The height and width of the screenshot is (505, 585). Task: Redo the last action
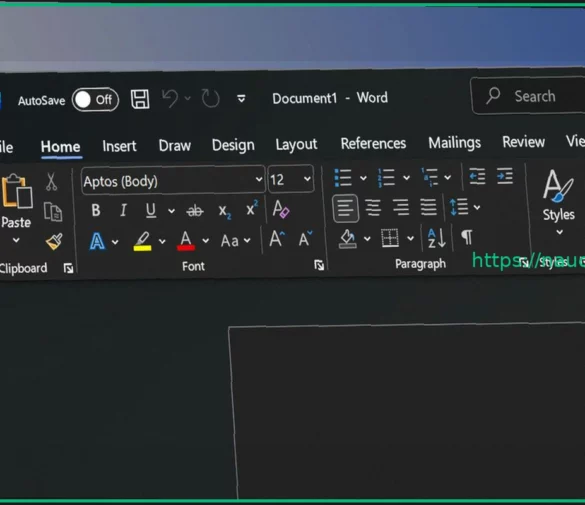pyautogui.click(x=210, y=98)
